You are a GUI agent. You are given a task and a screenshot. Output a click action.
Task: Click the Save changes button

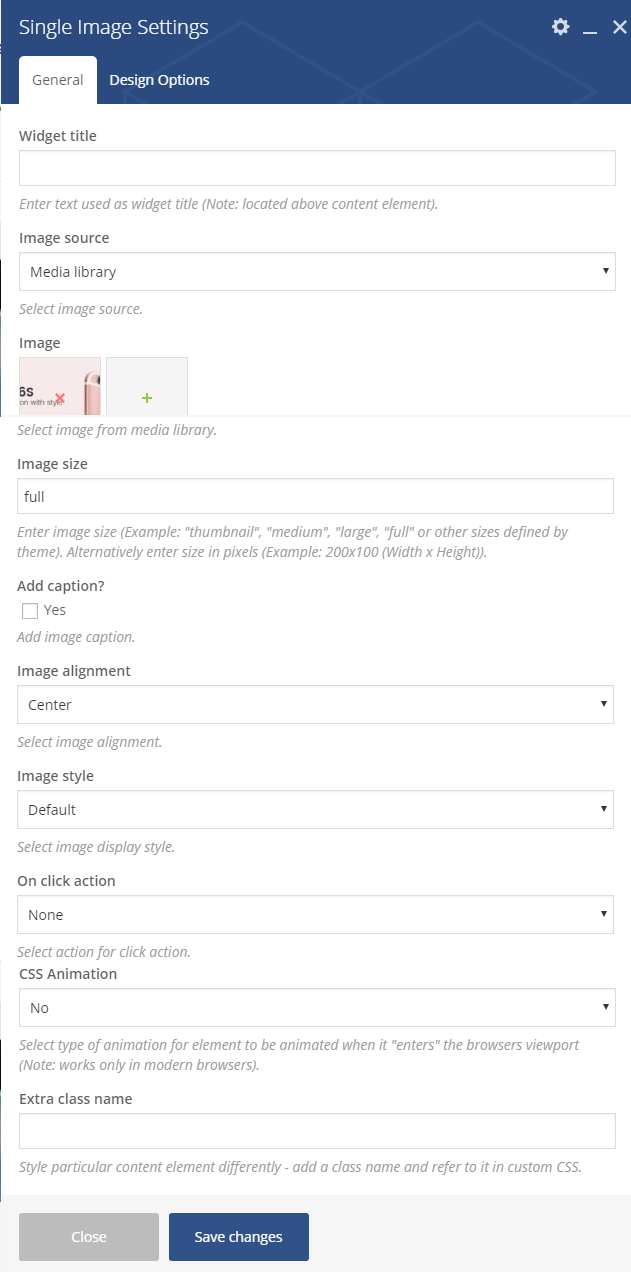coord(239,1237)
